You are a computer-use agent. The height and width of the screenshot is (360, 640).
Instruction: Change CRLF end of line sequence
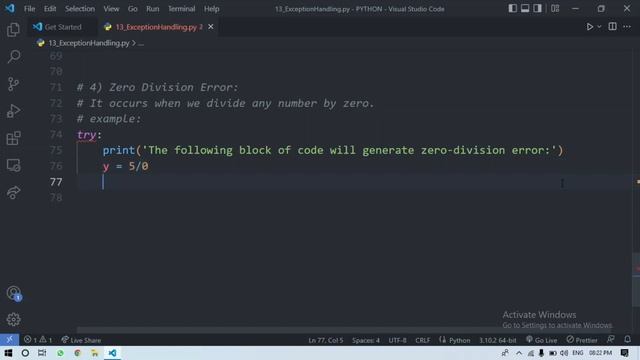[422, 340]
